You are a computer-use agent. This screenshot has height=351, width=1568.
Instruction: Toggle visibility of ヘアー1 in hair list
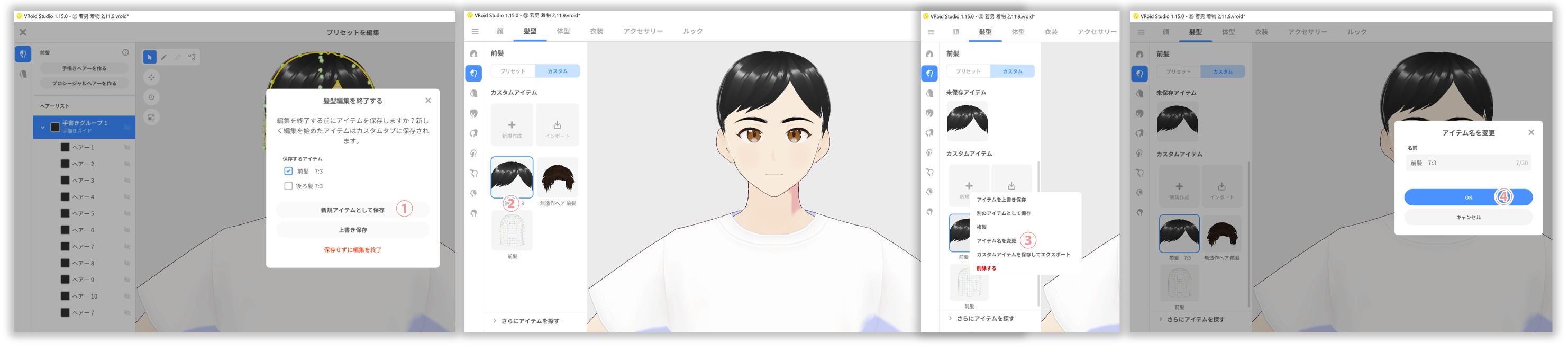(127, 148)
